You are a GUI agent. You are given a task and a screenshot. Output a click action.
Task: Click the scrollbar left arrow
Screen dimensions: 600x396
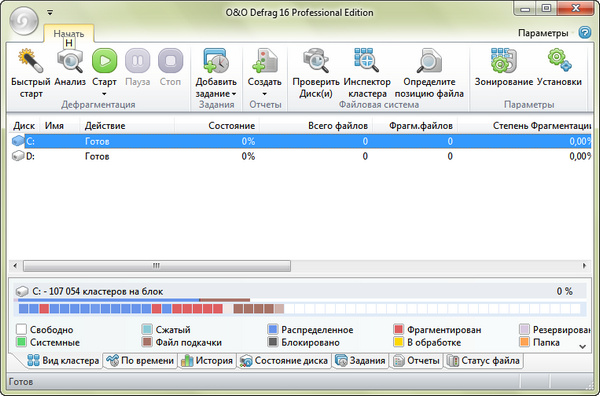[x=15, y=266]
